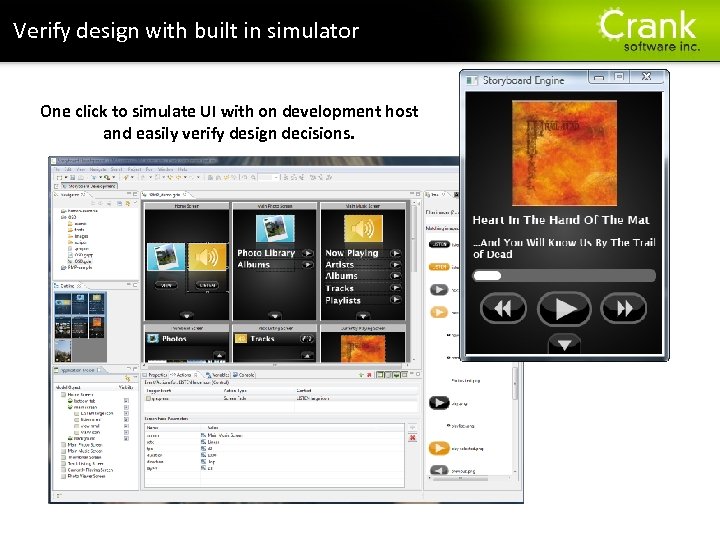720x540 pixels.
Task: Select black play button image in Images panel
Action: [x=439, y=403]
